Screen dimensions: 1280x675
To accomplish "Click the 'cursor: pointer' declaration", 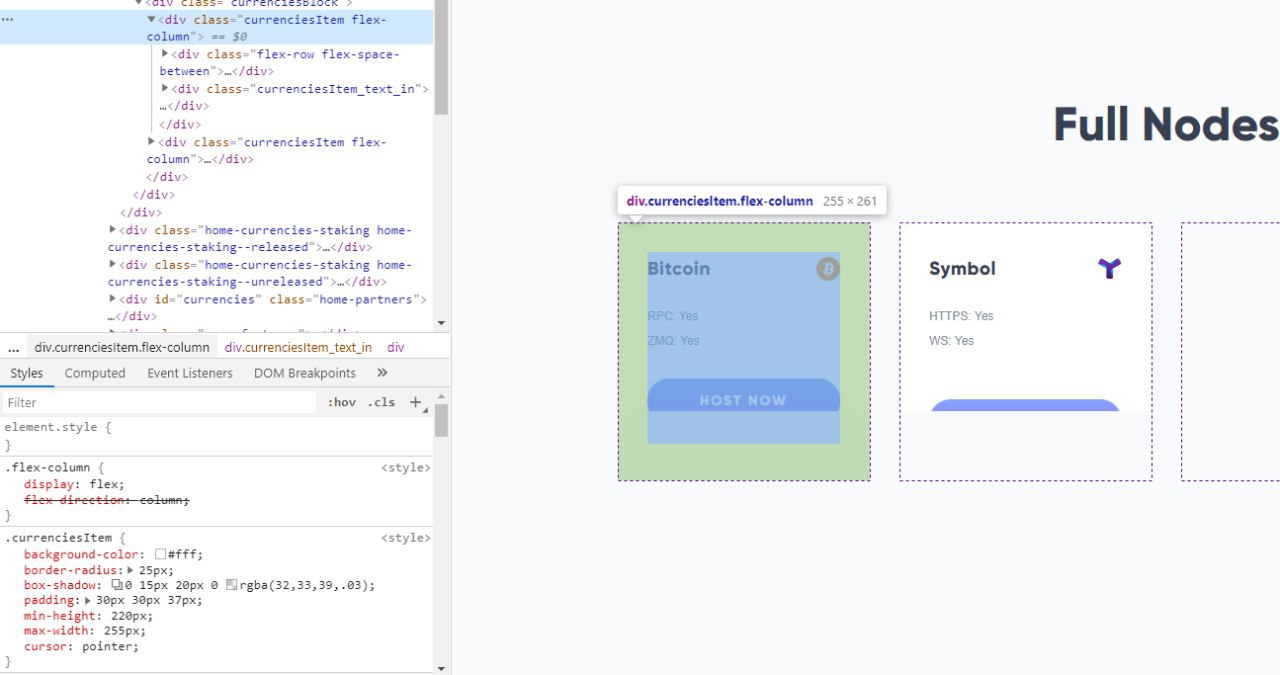I will [x=81, y=646].
